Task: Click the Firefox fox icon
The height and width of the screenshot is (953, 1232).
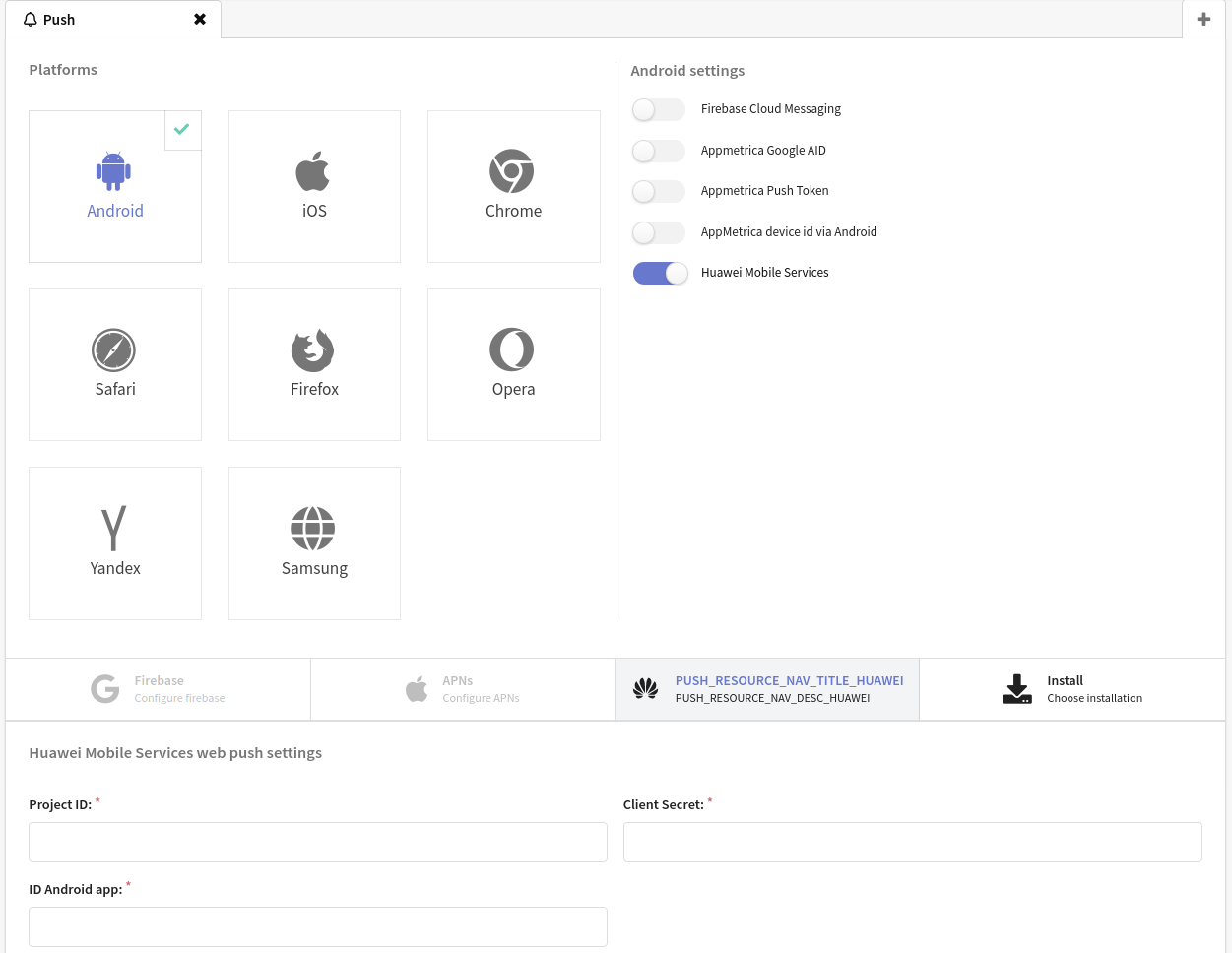Action: (313, 349)
